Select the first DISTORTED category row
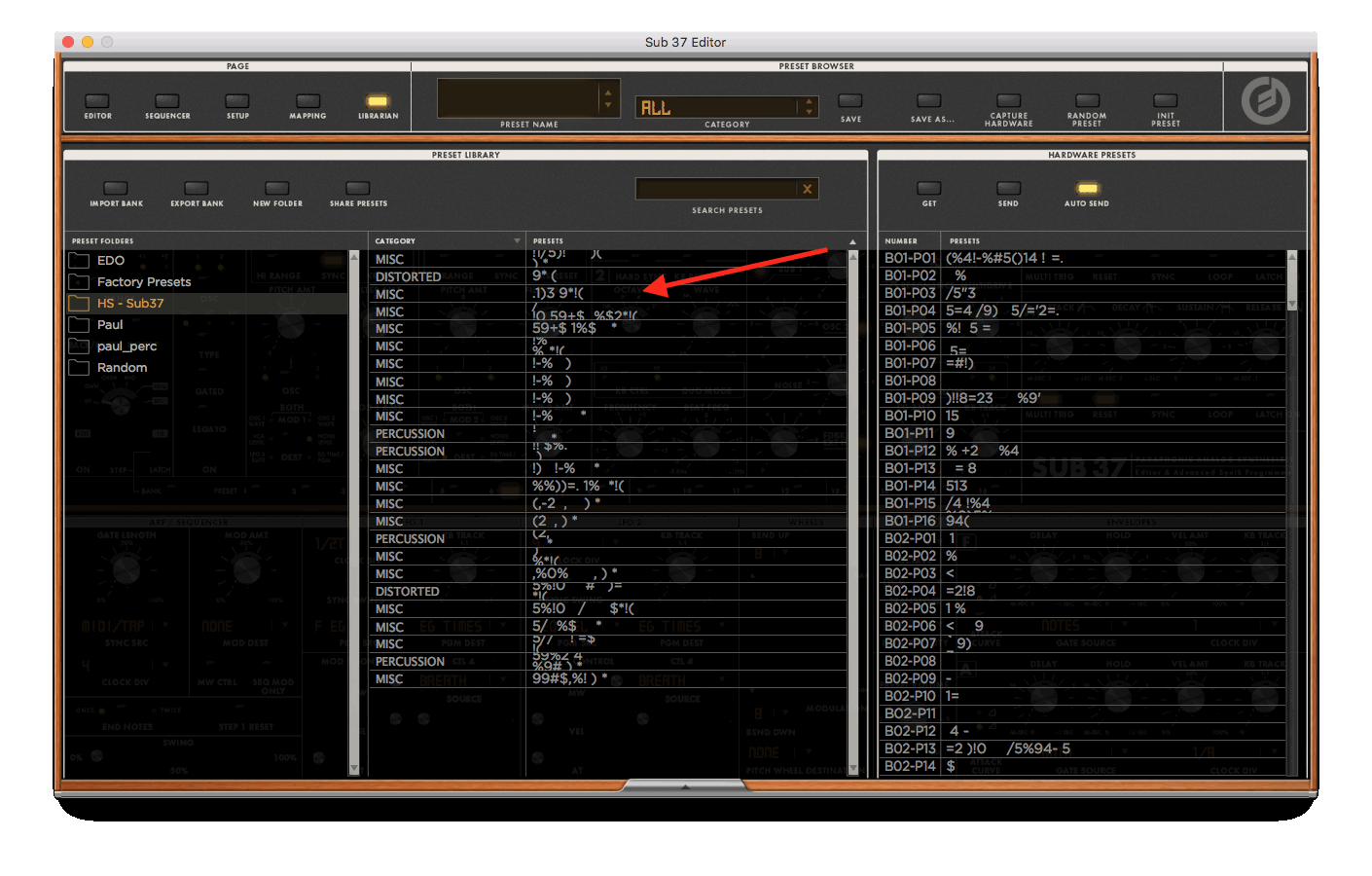 pyautogui.click(x=608, y=277)
